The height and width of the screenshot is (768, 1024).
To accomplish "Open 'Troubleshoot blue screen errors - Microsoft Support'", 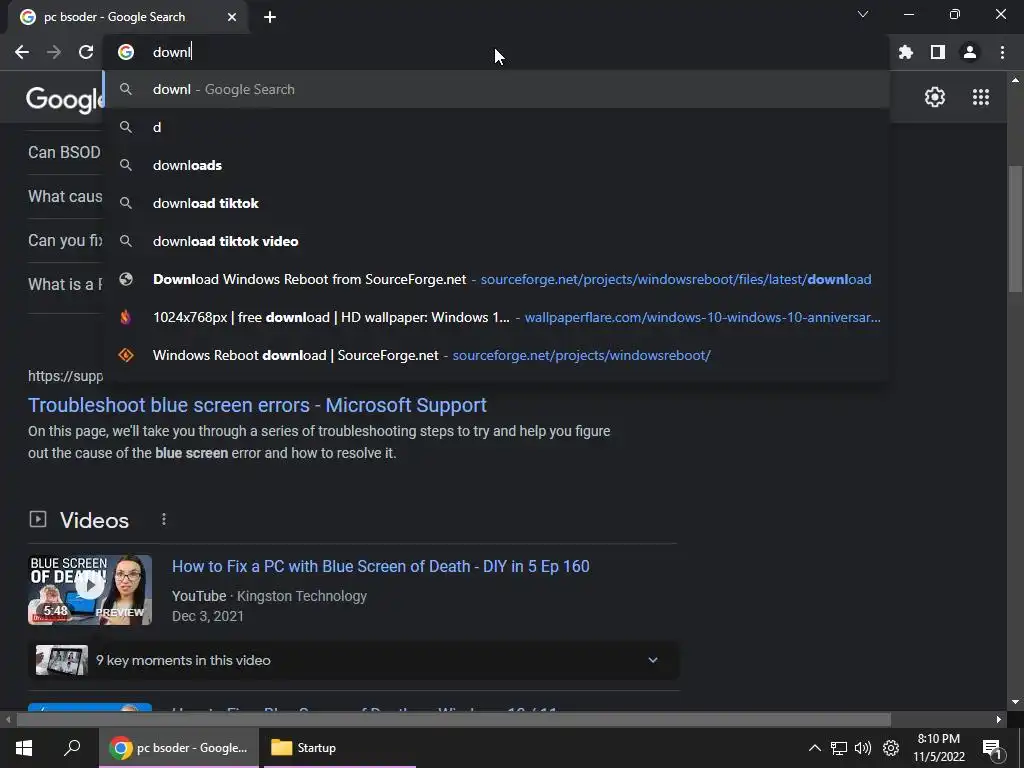I will coord(257,405).
